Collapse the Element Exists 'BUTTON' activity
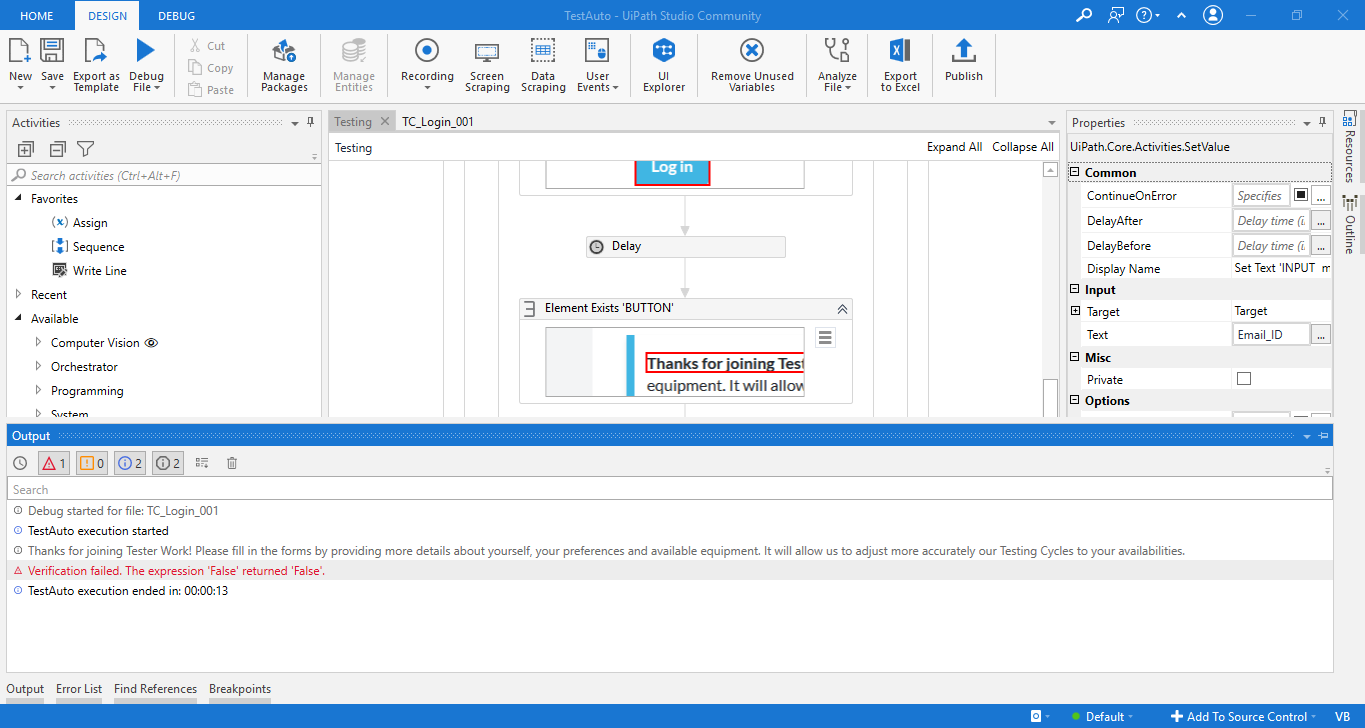1365x728 pixels. (842, 309)
